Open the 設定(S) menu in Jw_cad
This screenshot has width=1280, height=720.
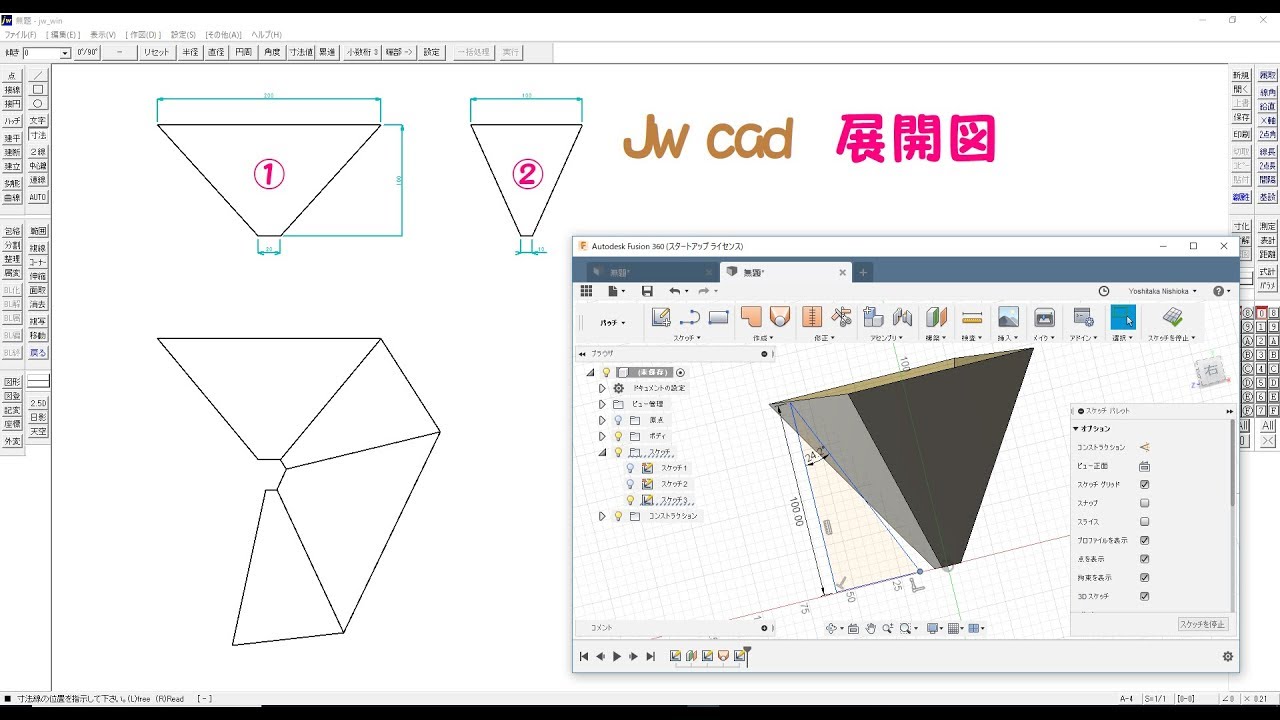[184, 34]
